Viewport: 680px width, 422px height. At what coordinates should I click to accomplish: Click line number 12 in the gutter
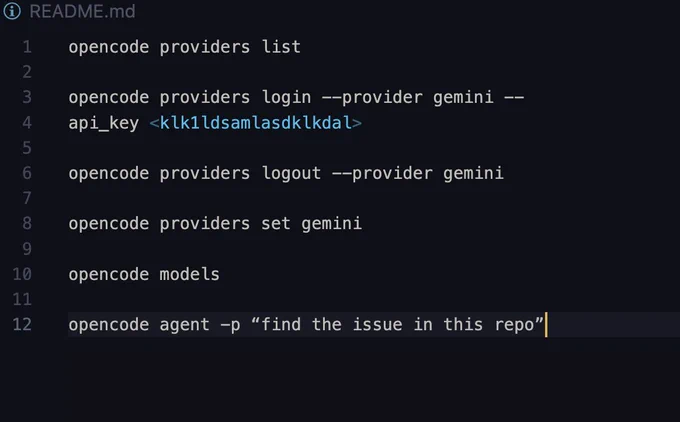click(x=22, y=324)
